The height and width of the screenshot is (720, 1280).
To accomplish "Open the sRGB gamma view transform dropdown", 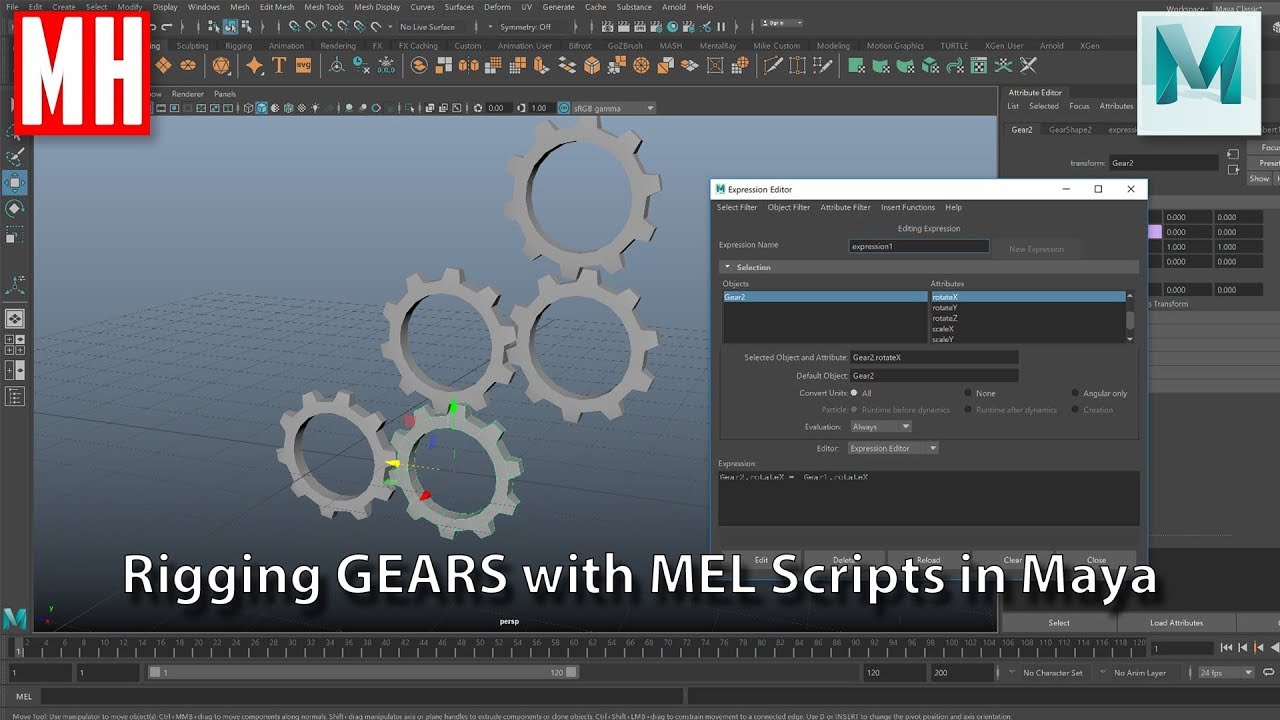I will [x=614, y=108].
